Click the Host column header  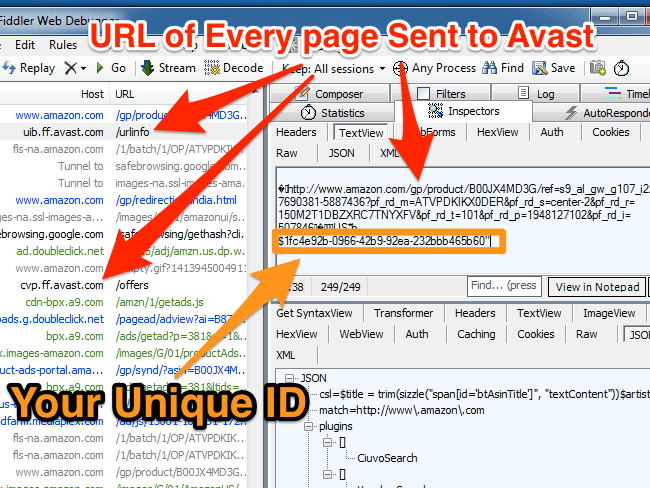(x=55, y=94)
